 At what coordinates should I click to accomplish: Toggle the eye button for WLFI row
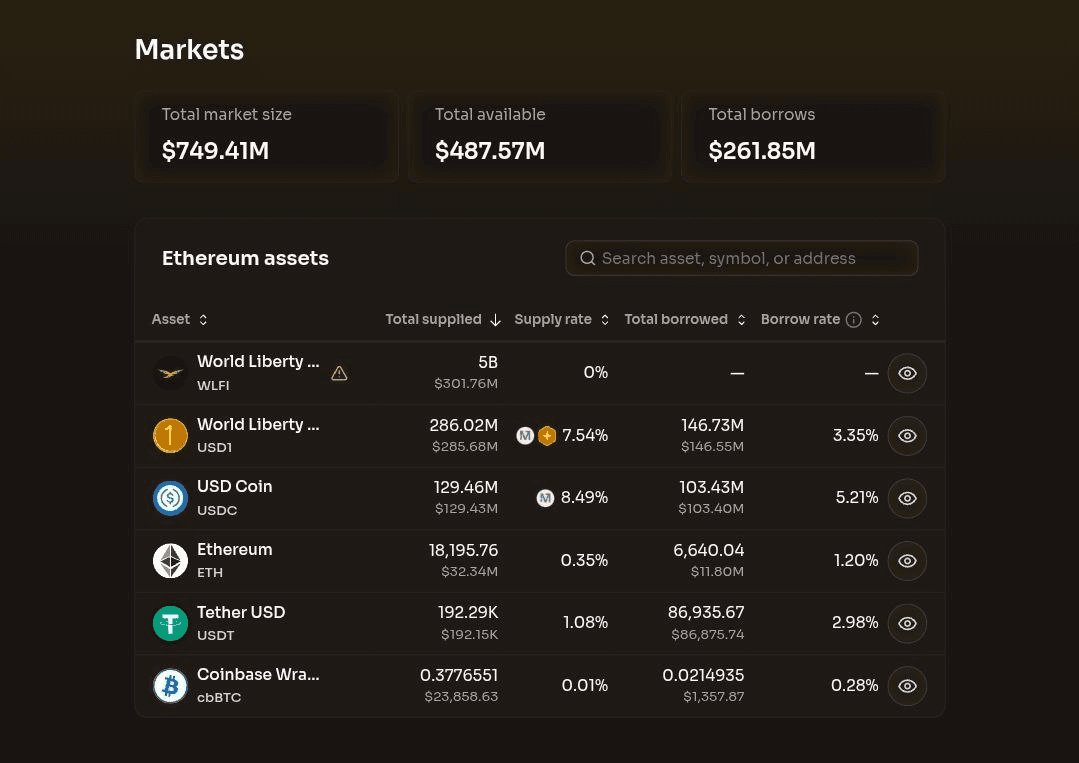907,373
